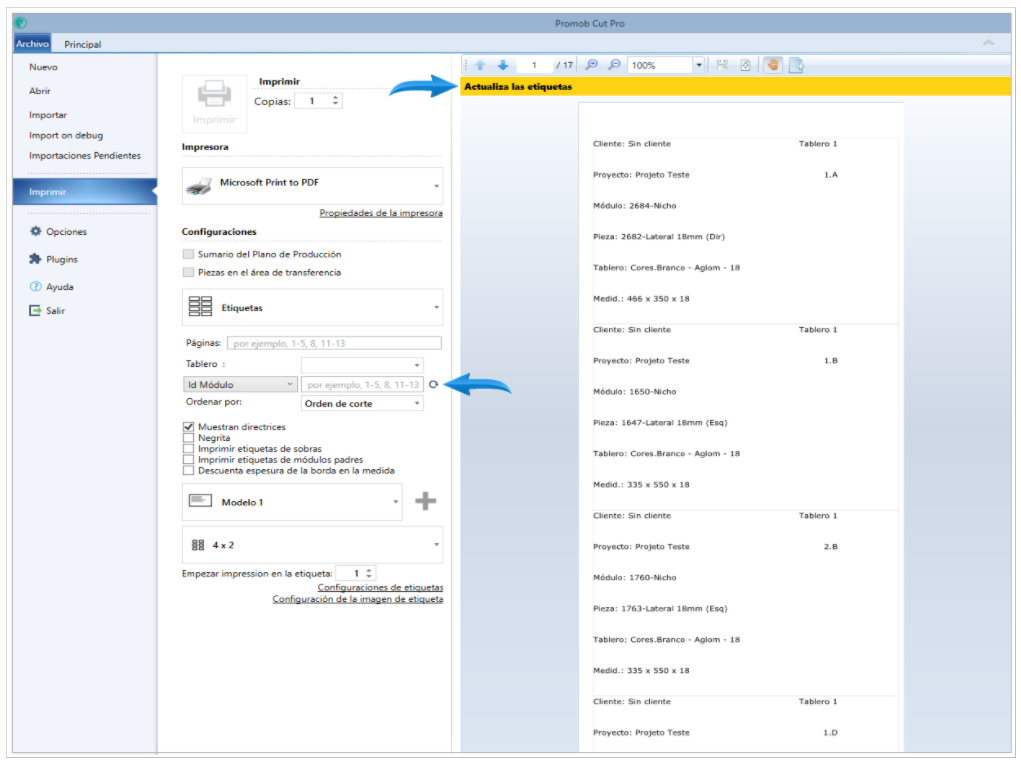The image size is (1021, 762).
Task: Go to previous page with up arrow
Action: pos(480,65)
